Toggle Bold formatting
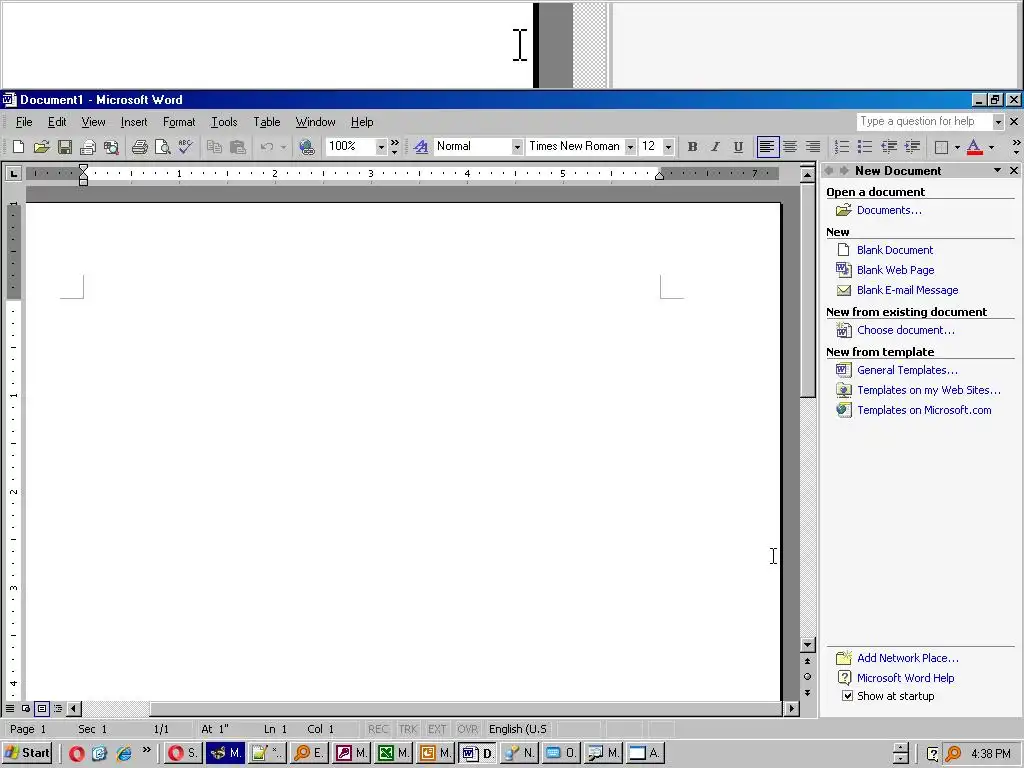1024x768 pixels. pyautogui.click(x=692, y=147)
